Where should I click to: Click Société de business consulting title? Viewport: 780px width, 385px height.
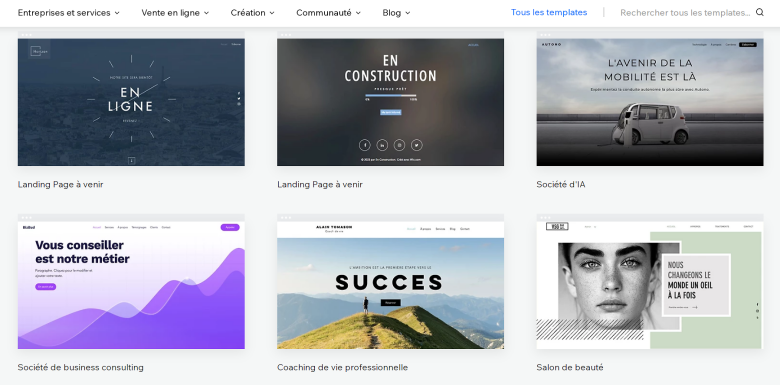pyautogui.click(x=81, y=368)
